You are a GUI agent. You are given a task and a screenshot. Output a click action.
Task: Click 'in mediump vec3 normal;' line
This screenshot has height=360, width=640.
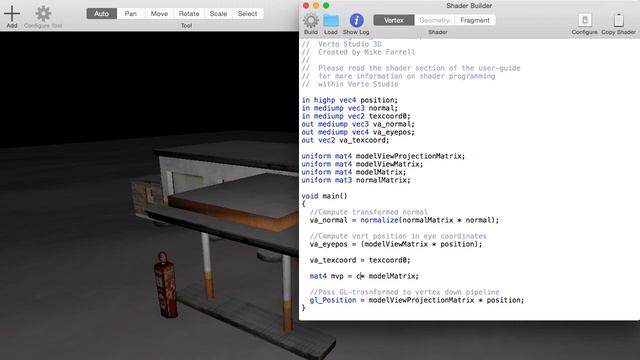[x=349, y=108]
